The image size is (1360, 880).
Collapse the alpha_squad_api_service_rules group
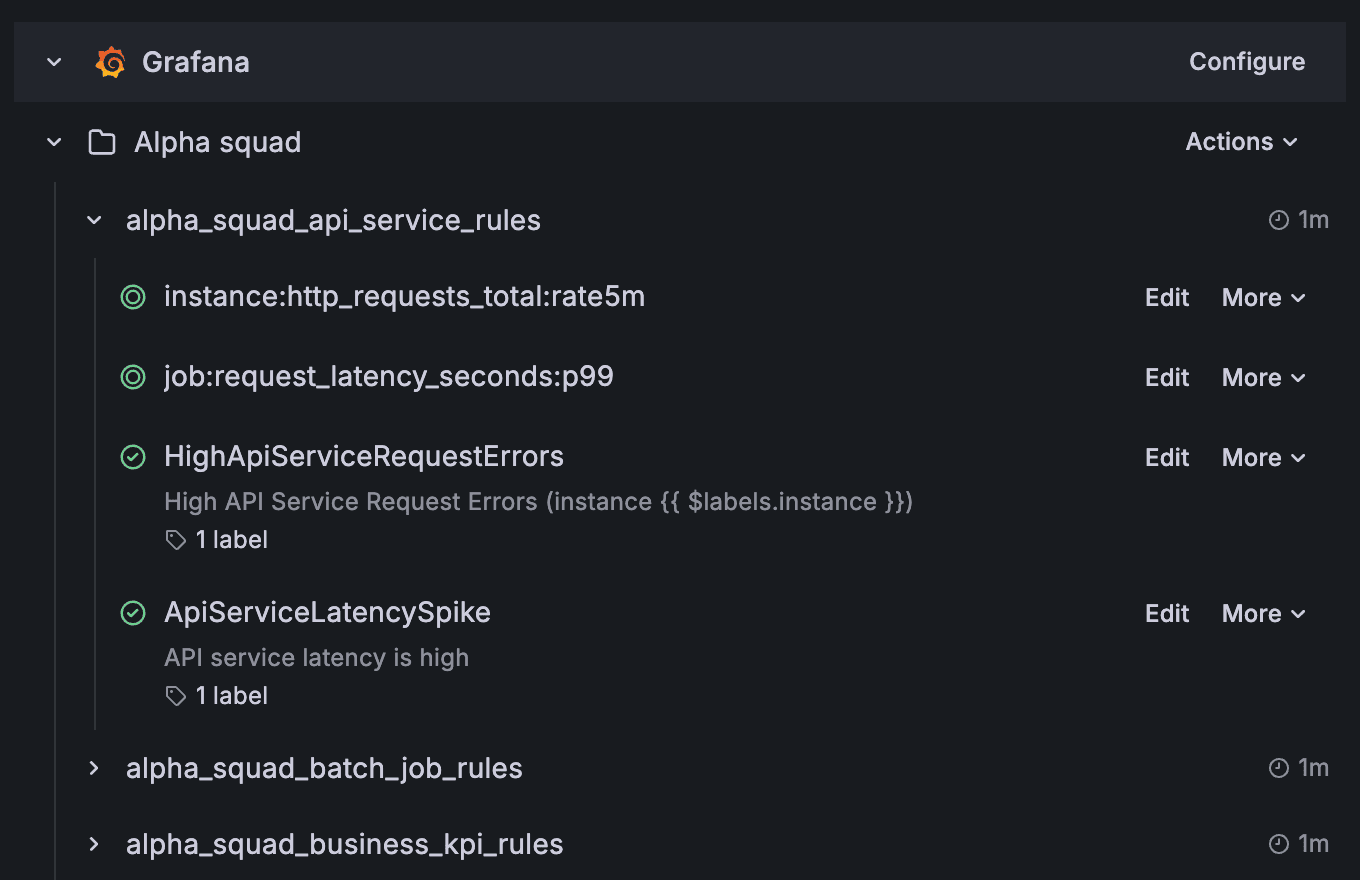[93, 219]
